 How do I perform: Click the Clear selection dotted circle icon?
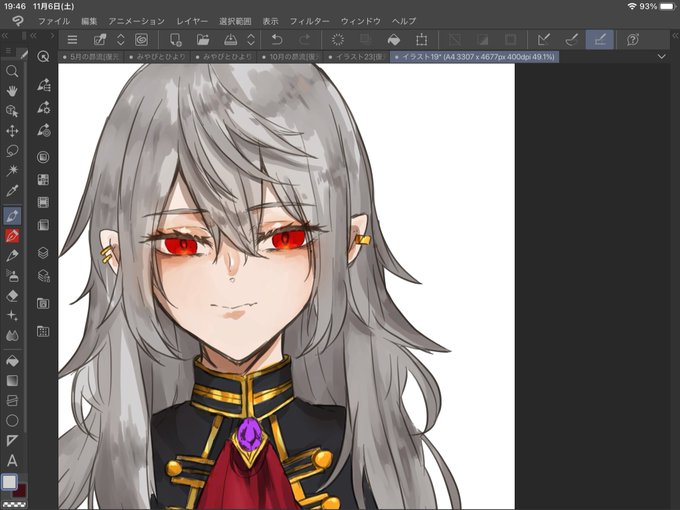[x=338, y=40]
